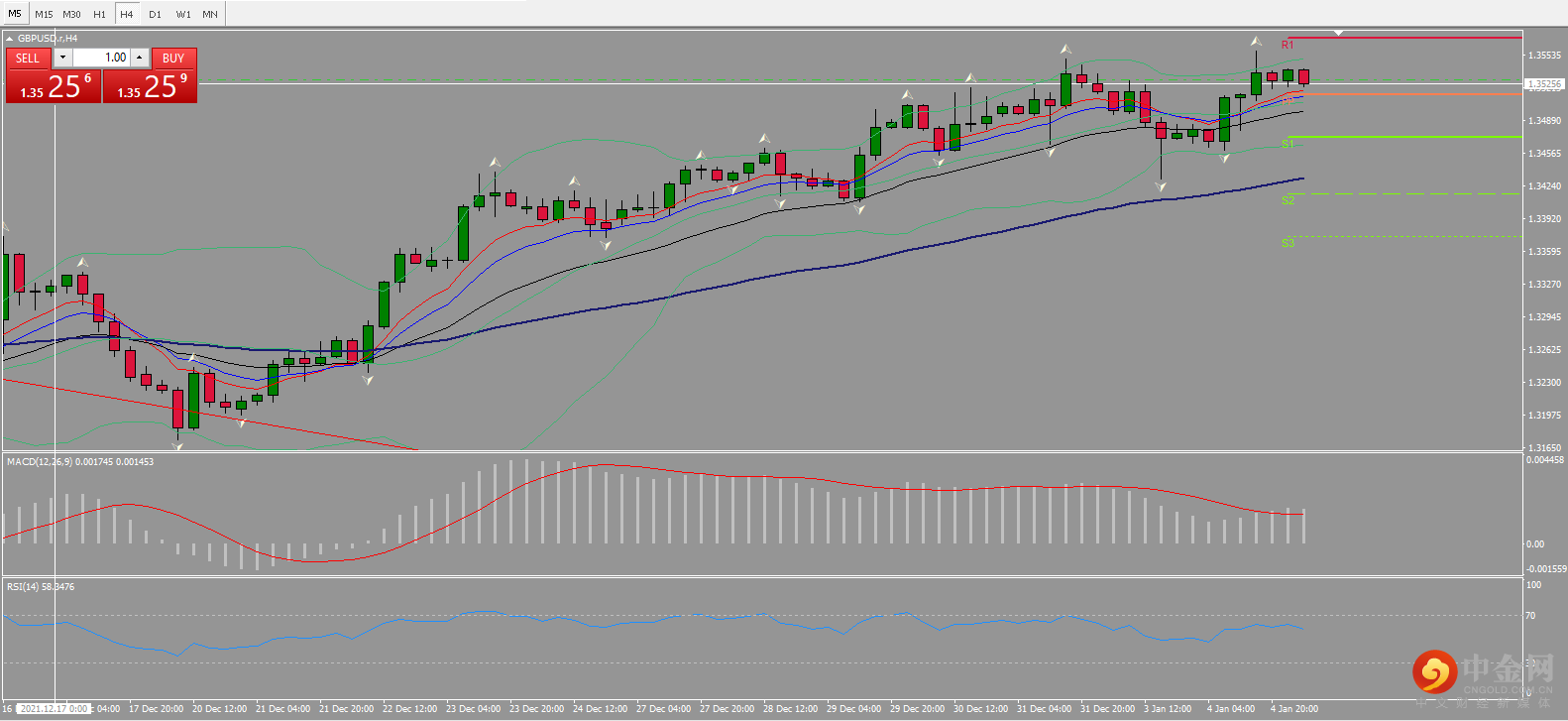Select the H1 timeframe
Image resolution: width=1568 pixels, height=721 pixels.
(99, 14)
